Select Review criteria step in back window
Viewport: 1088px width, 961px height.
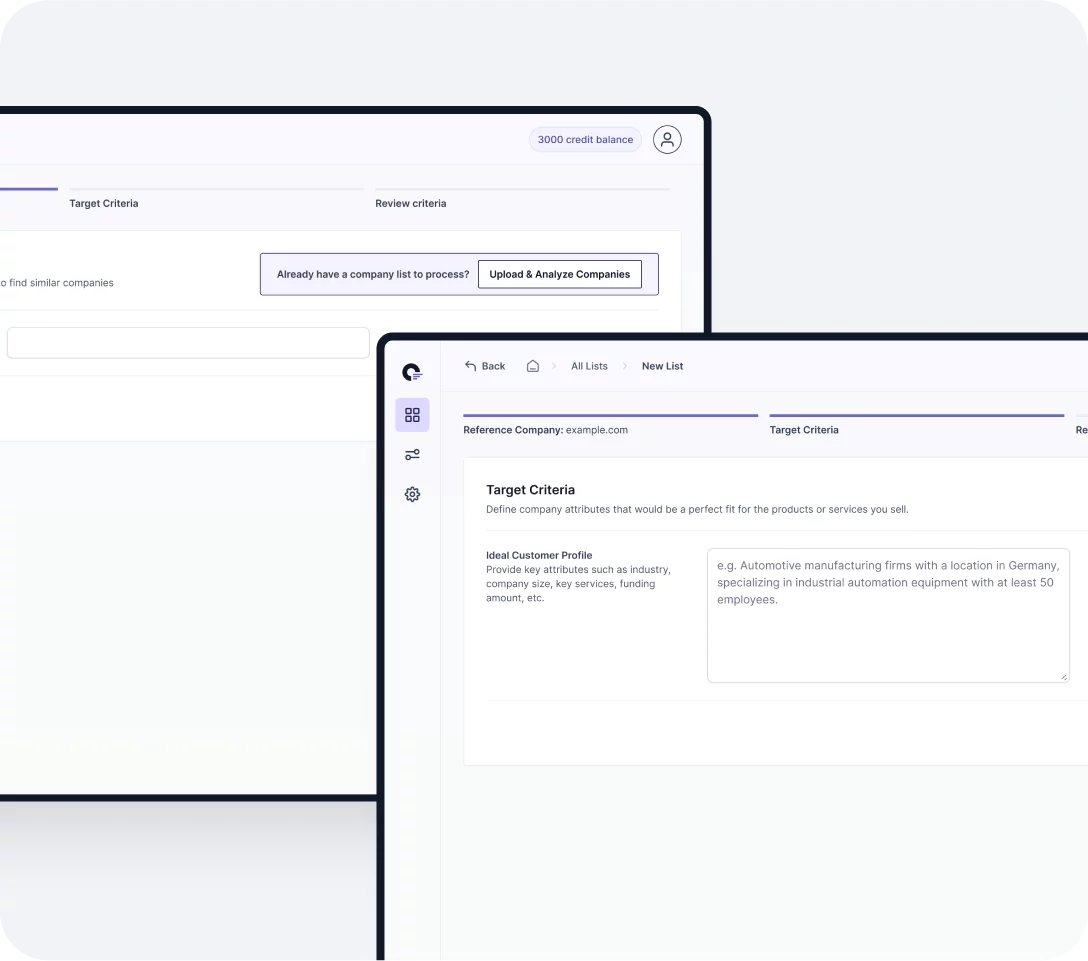(x=411, y=203)
